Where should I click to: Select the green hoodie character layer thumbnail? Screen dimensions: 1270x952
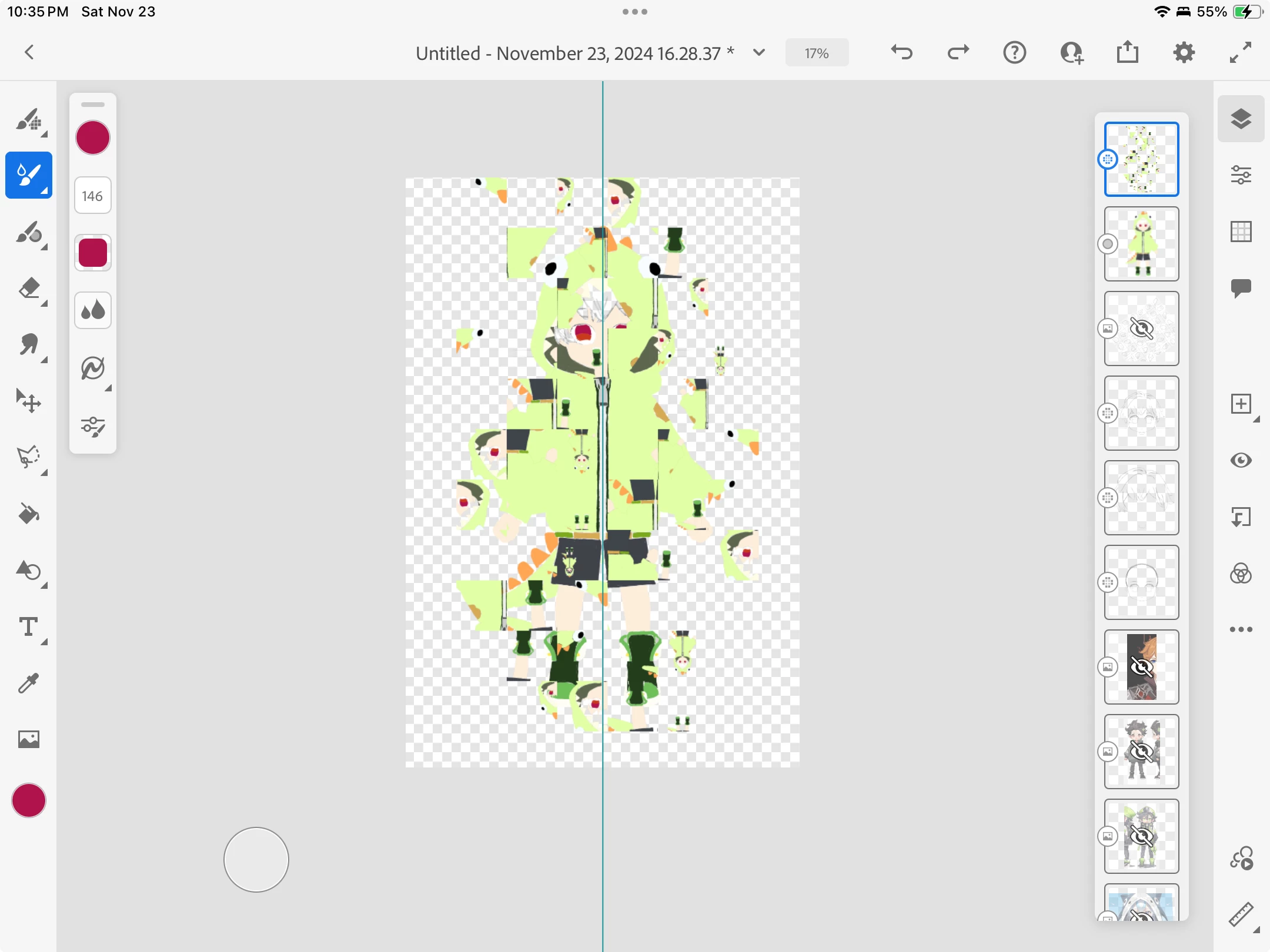coord(1141,244)
